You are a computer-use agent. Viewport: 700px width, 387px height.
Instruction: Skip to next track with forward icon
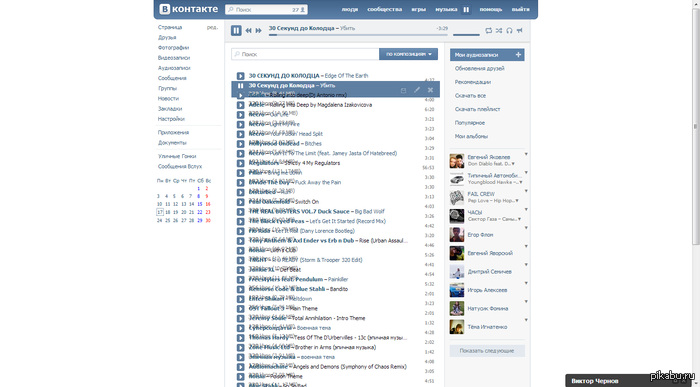pos(258,31)
